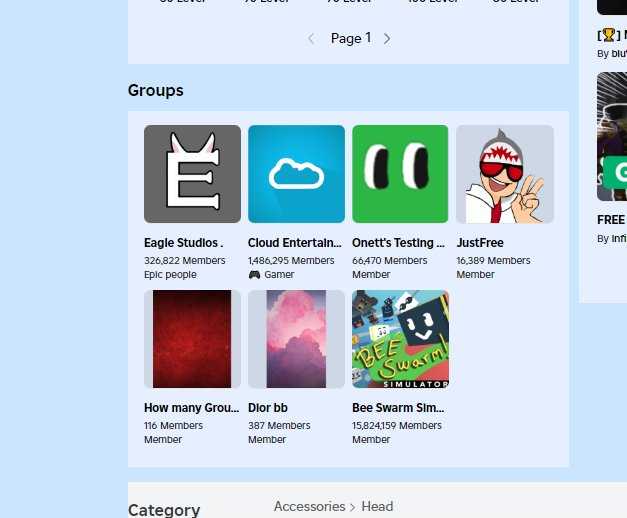Screen dimensions: 627x518
Task: Click the How many Grou... group name
Action: 192,408
